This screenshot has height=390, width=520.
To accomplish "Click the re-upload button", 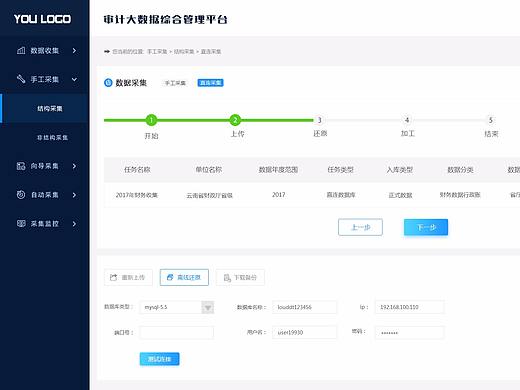I will (x=128, y=277).
